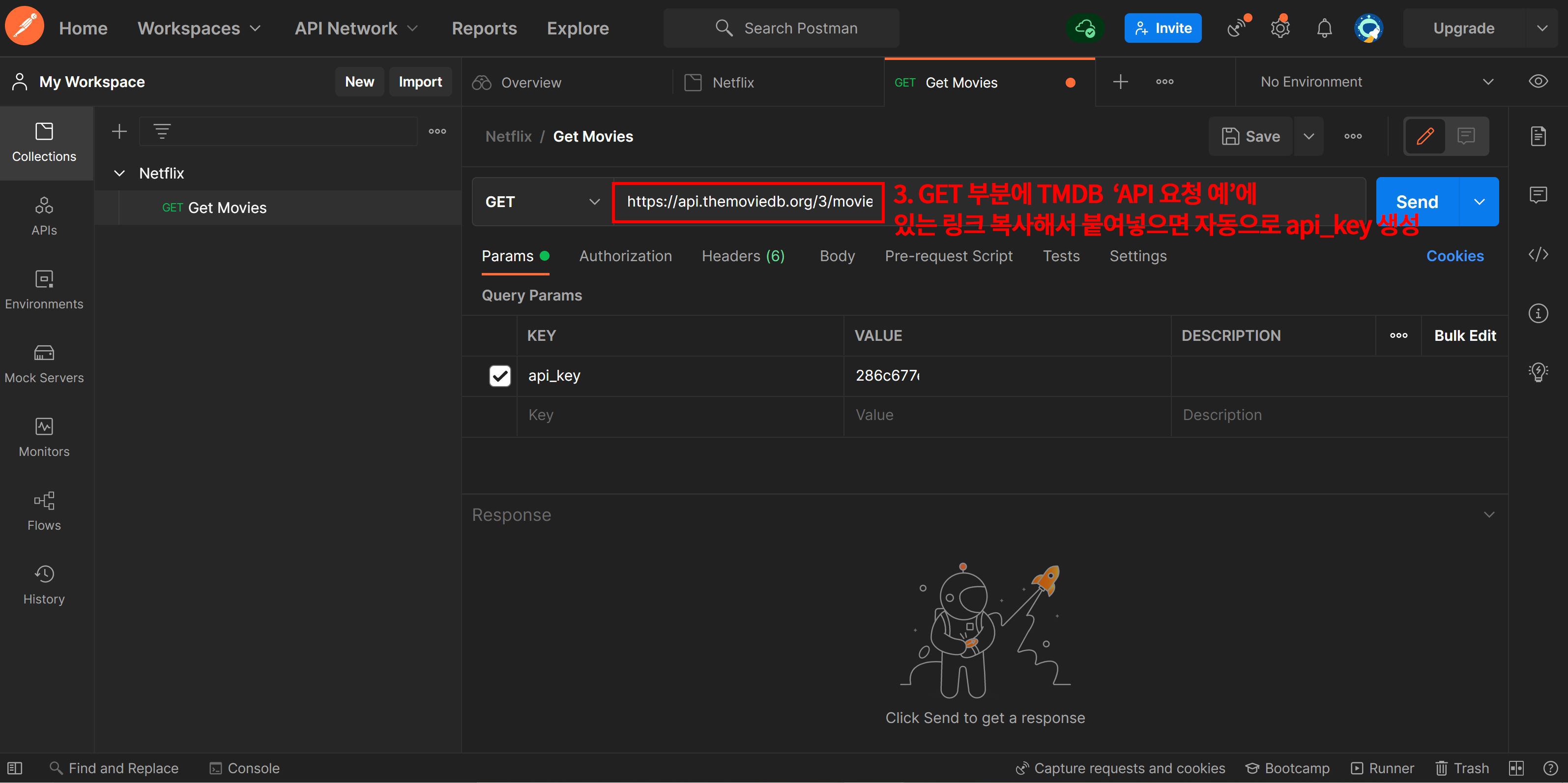
Task: Click Bulk Edit
Action: [1464, 335]
